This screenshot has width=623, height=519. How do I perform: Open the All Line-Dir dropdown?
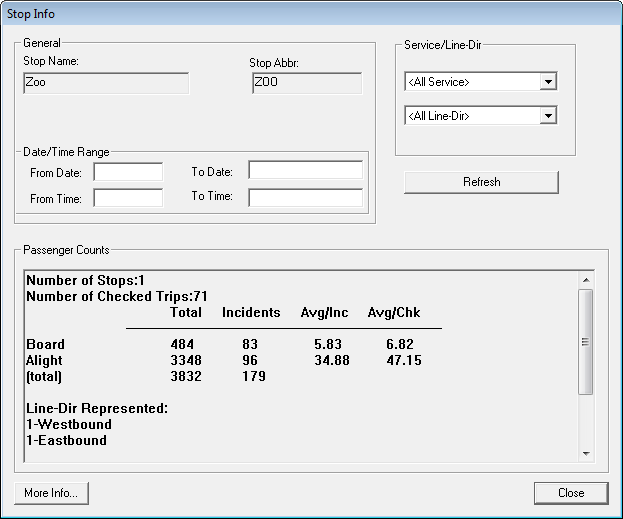(x=481, y=116)
